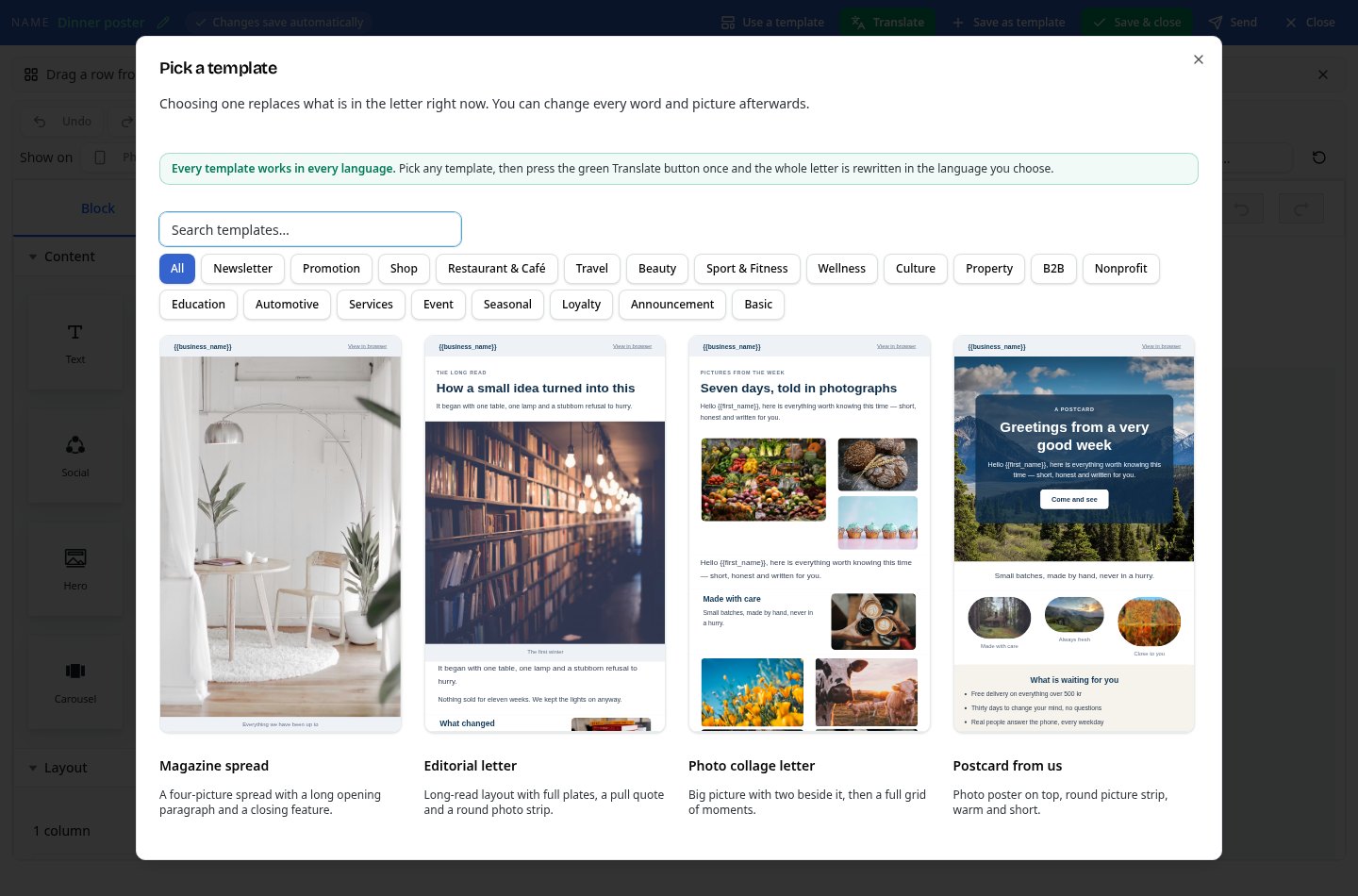The width and height of the screenshot is (1358, 896).
Task: Filter templates by Restaurant & Café
Action: 497,269
